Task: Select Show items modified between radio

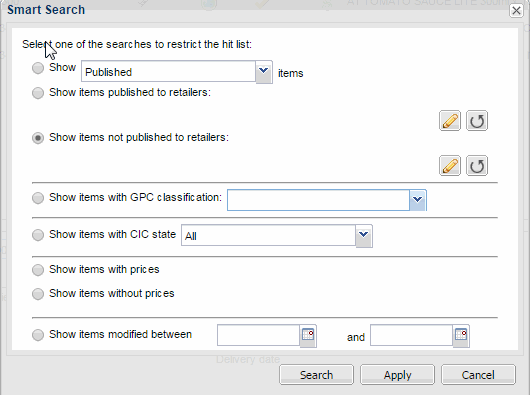Action: pos(38,335)
